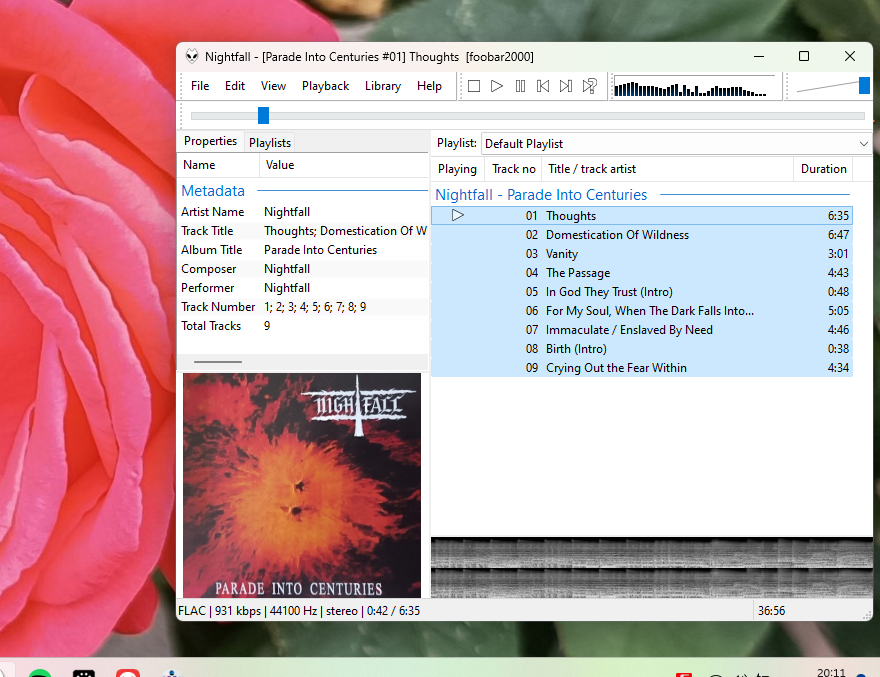Expand the Playlist selector dropdown
This screenshot has width=880, height=677.
pos(864,144)
